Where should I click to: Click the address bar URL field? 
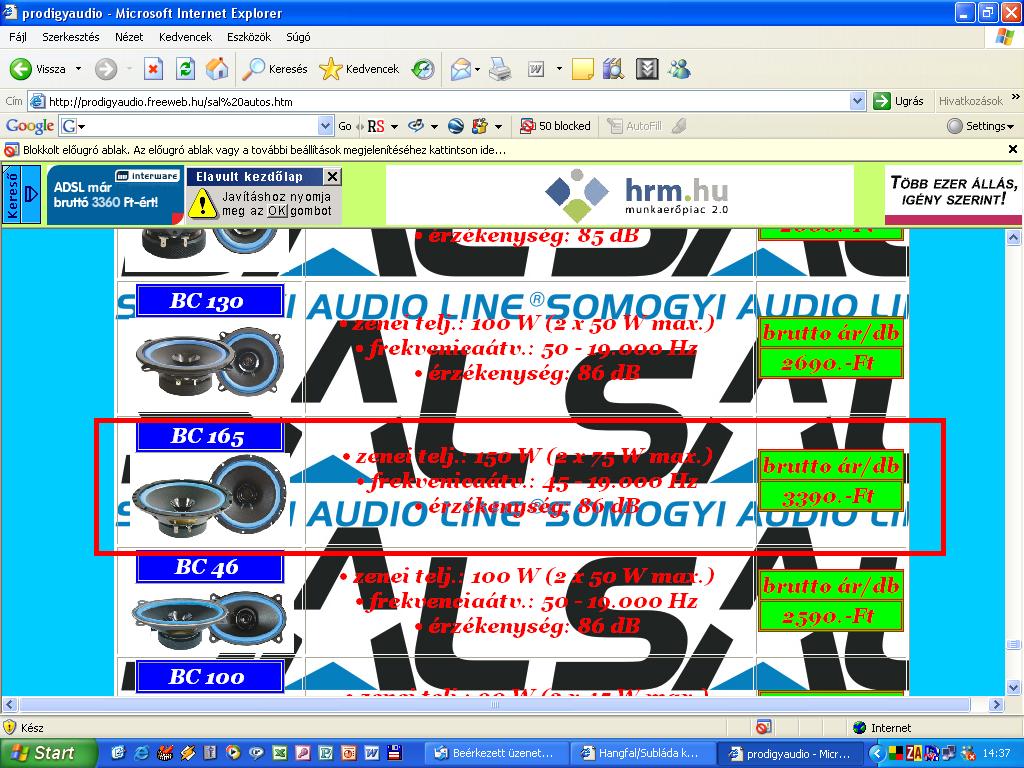pyautogui.click(x=447, y=101)
